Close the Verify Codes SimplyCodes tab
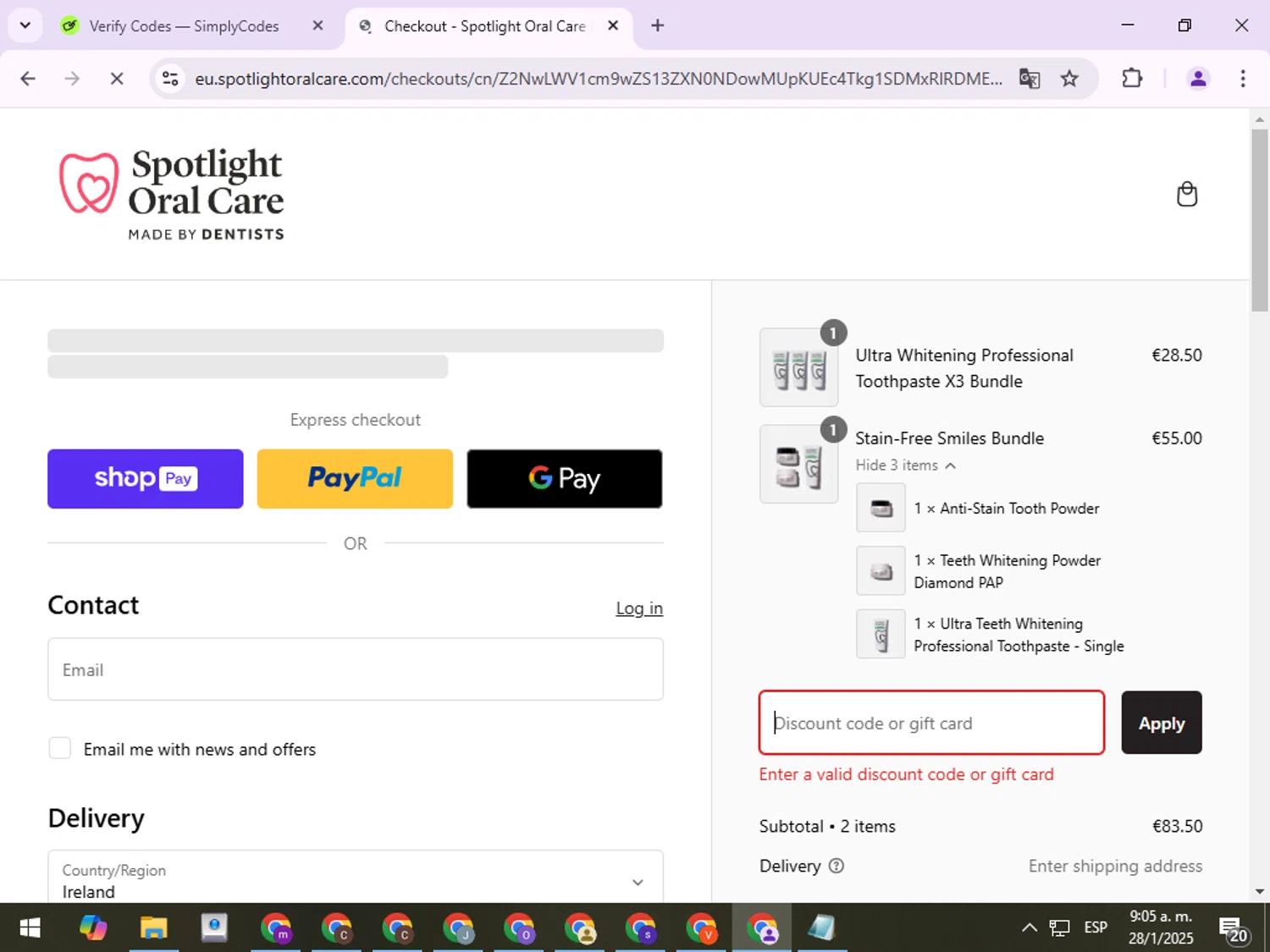This screenshot has width=1270, height=952. click(x=317, y=25)
